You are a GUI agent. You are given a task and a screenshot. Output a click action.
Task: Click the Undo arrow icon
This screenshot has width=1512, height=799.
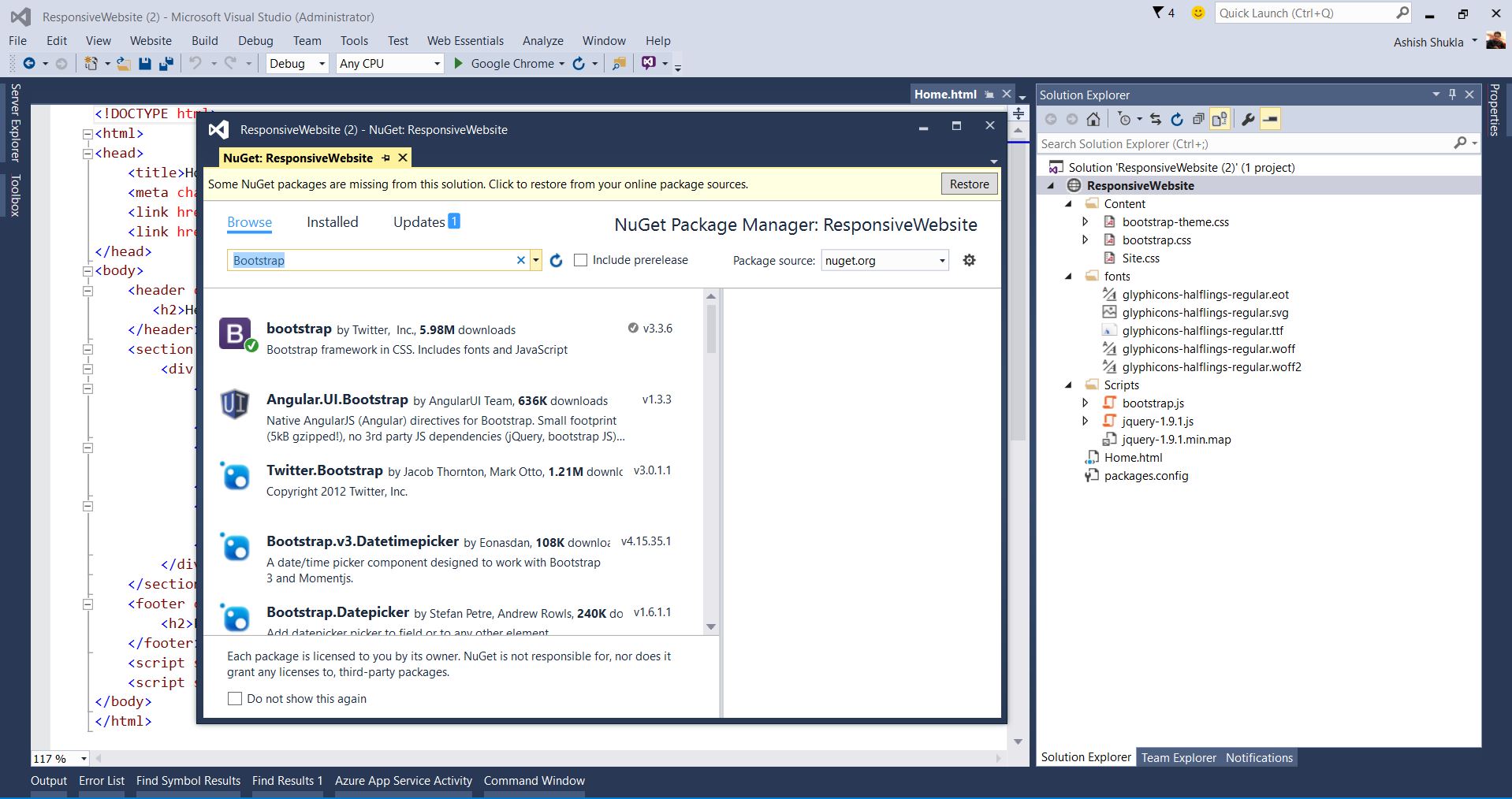[196, 64]
